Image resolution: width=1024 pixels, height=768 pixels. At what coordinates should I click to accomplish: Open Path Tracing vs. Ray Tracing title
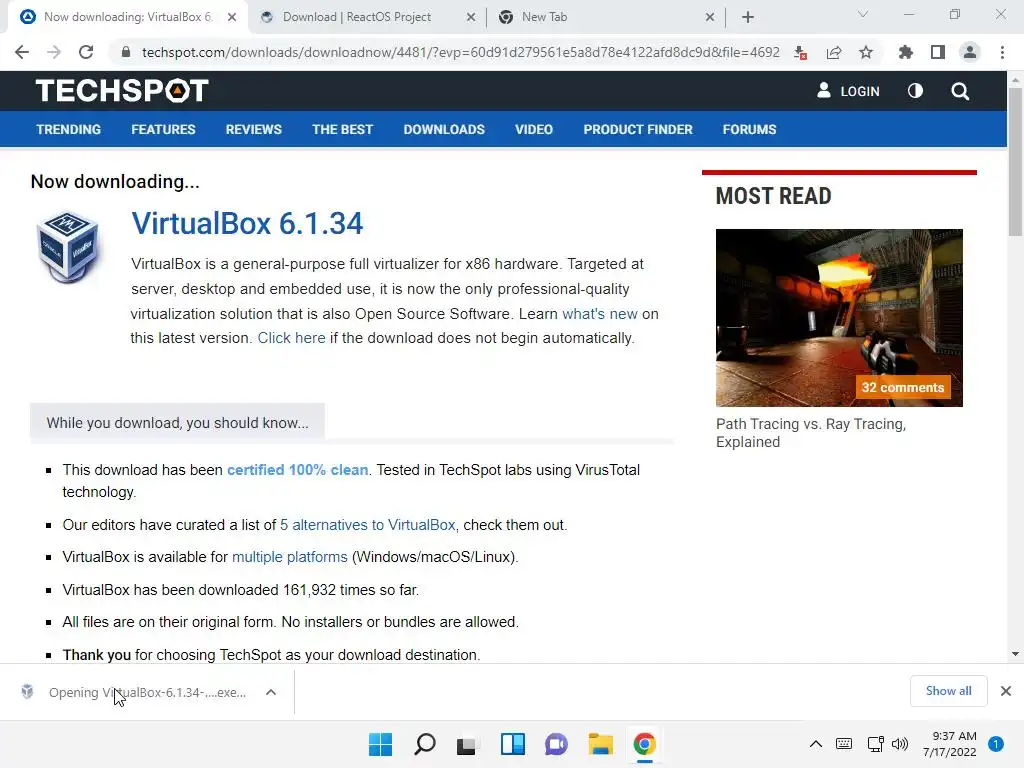pyautogui.click(x=810, y=432)
